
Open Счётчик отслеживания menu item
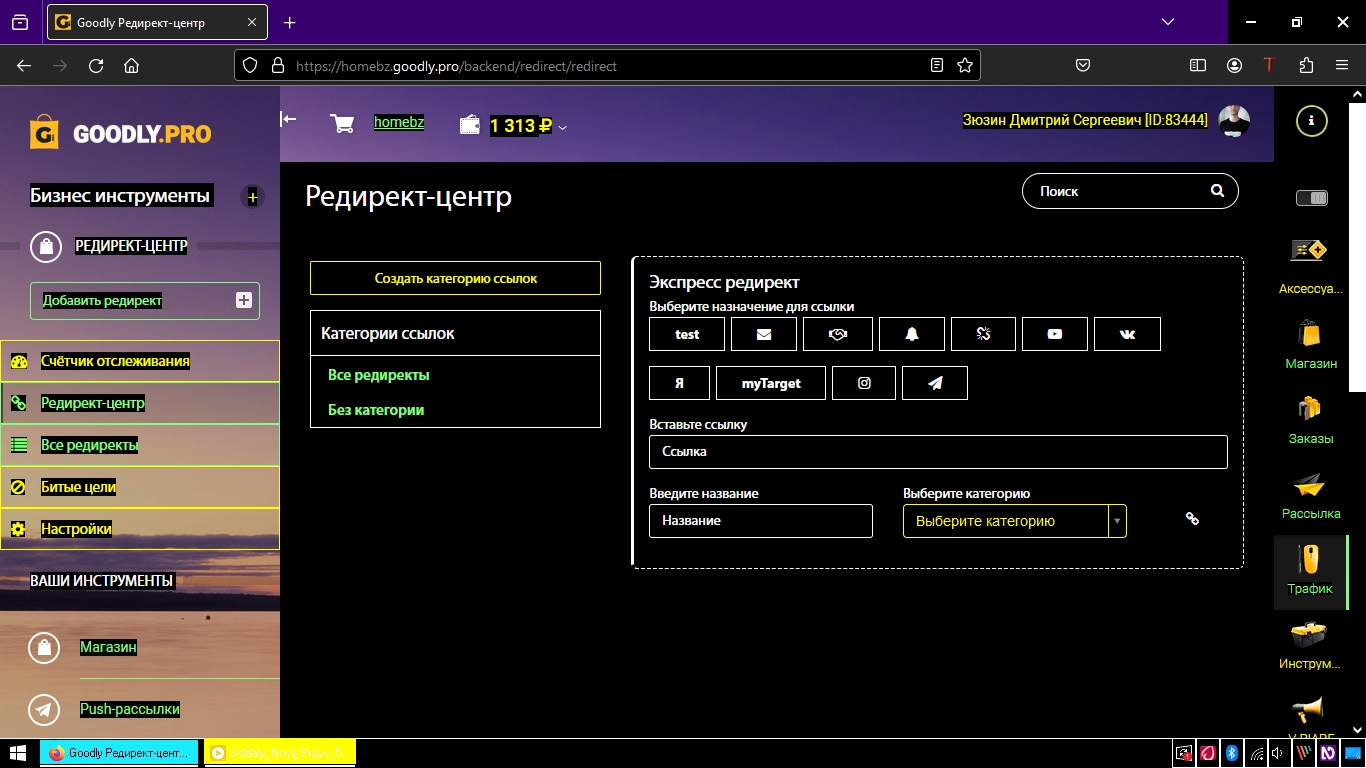point(140,361)
